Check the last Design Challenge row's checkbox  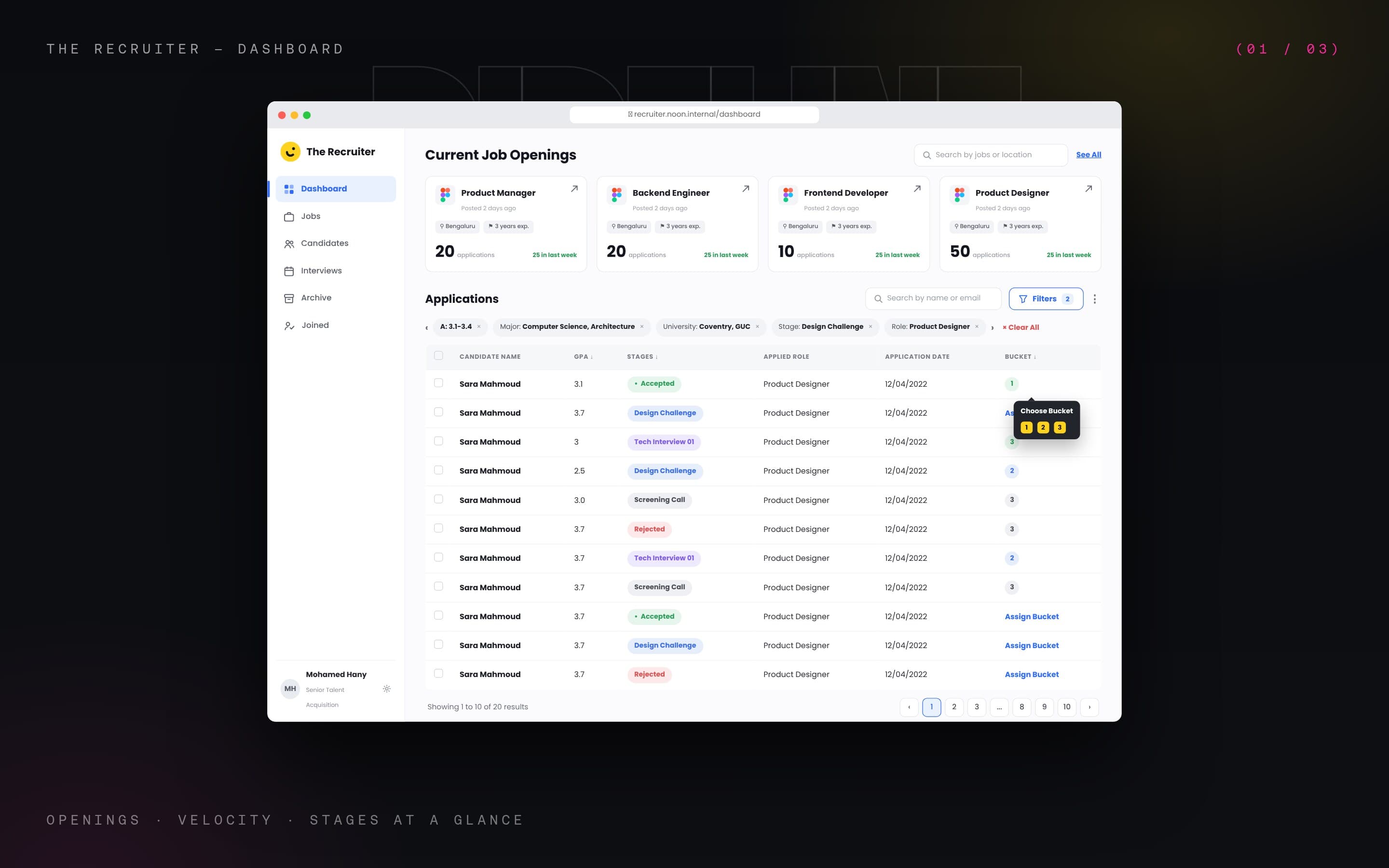pyautogui.click(x=438, y=644)
